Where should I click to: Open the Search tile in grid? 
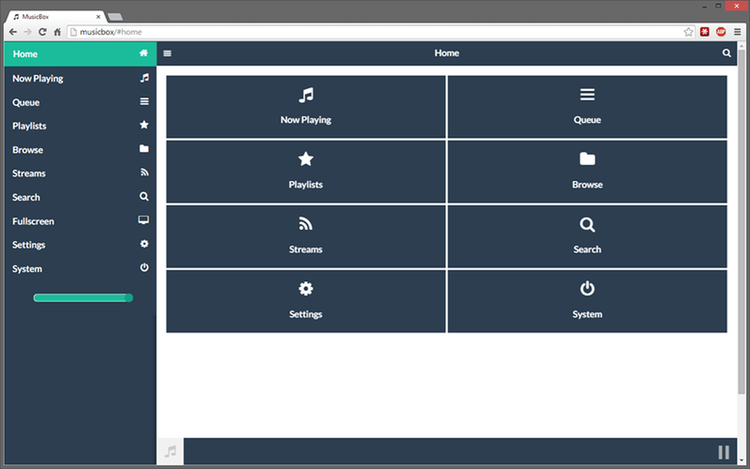coord(587,237)
